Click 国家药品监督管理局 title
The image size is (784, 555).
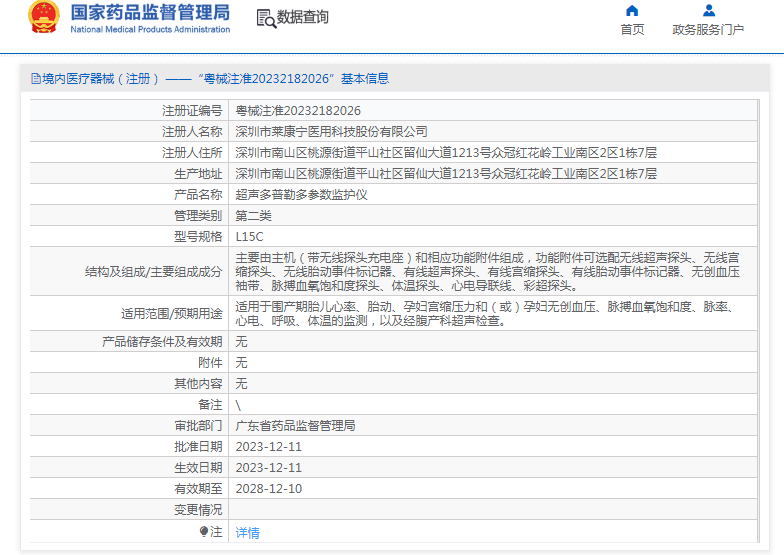coord(150,12)
